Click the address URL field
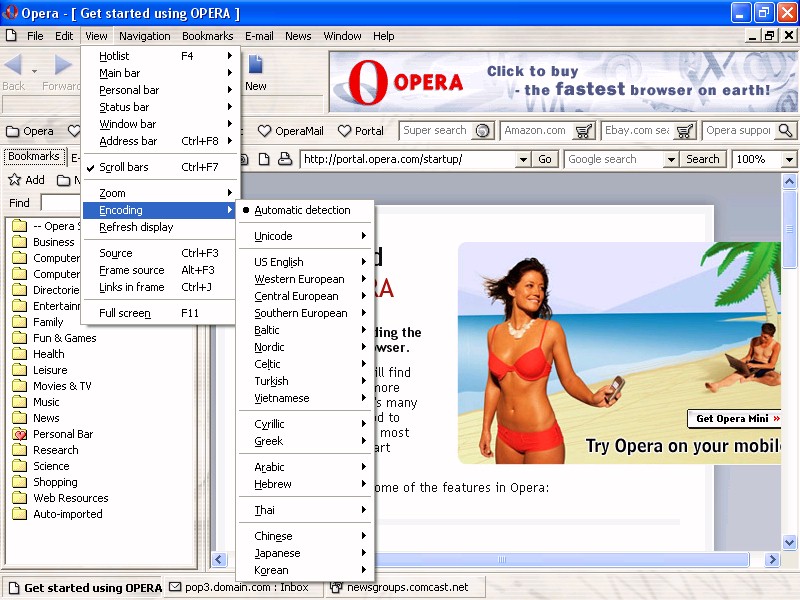Viewport: 800px width, 600px height. point(408,159)
